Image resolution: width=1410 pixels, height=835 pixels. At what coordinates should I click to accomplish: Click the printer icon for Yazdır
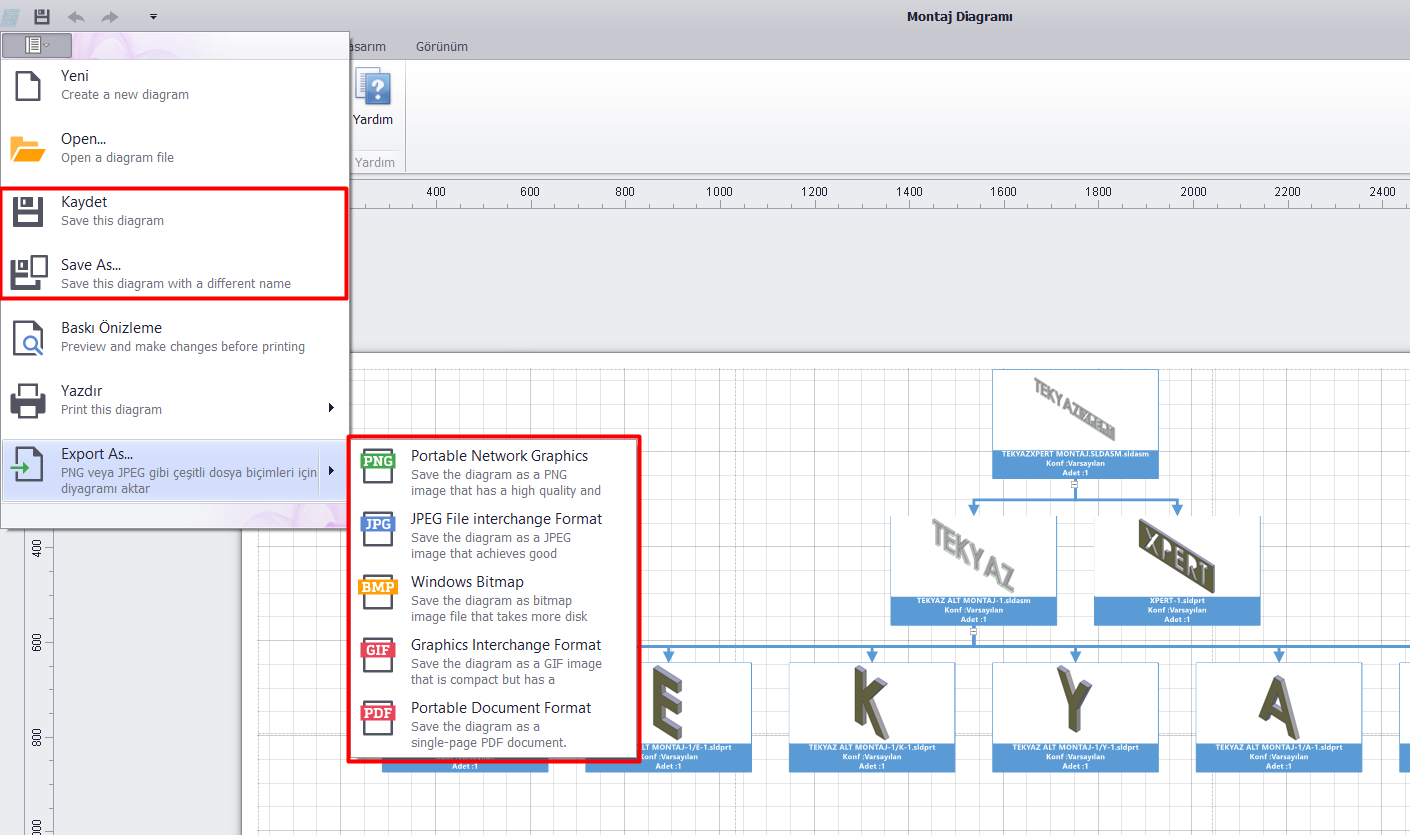point(28,401)
